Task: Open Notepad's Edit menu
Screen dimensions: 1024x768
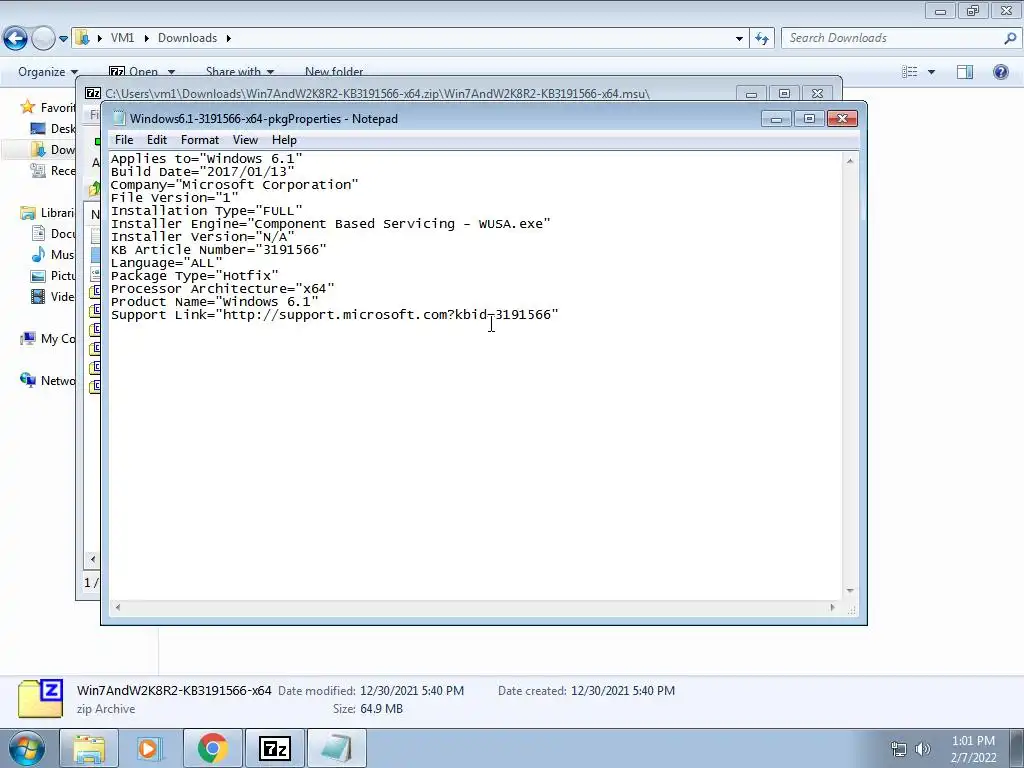Action: [156, 140]
